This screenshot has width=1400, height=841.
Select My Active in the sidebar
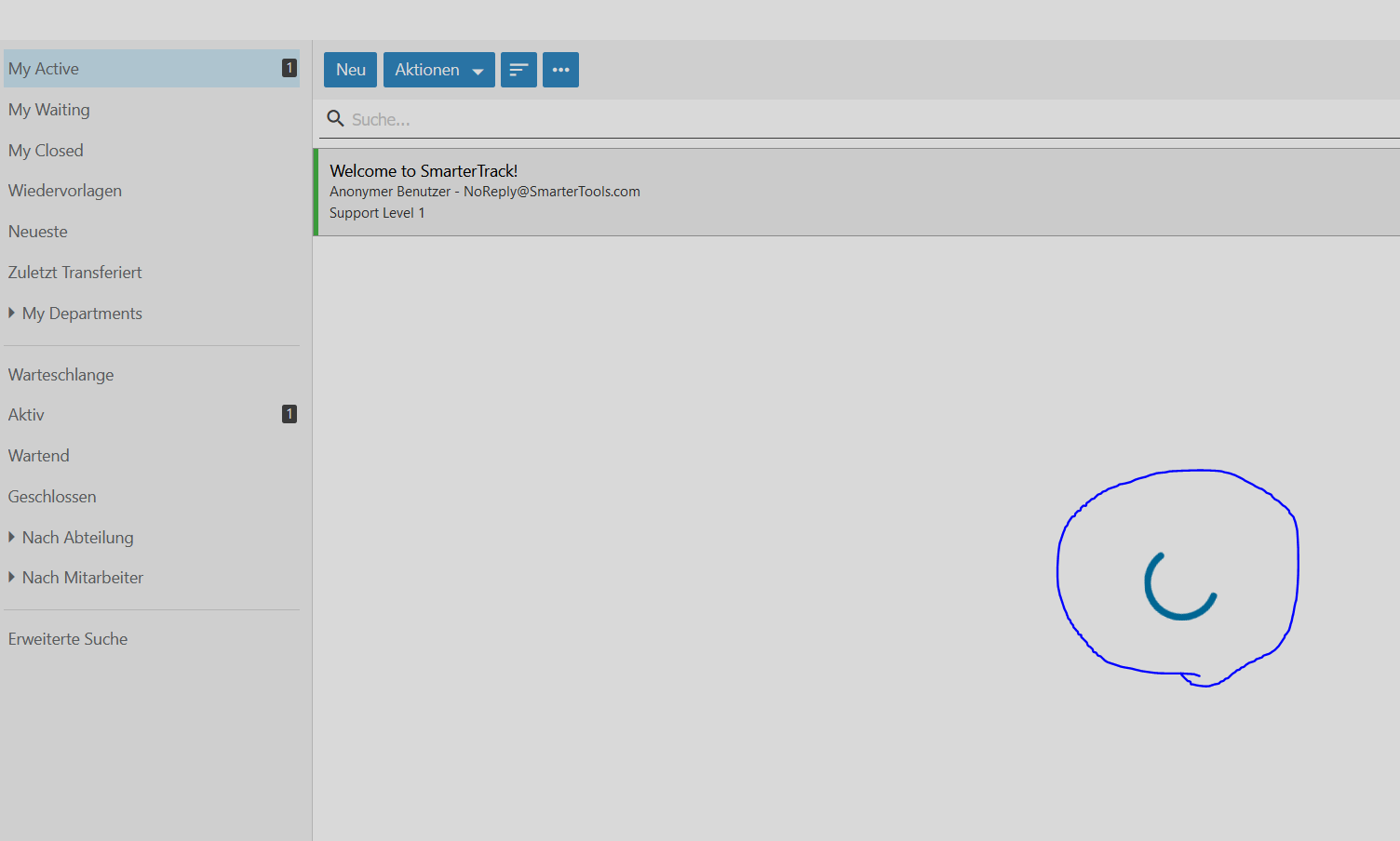(x=44, y=69)
